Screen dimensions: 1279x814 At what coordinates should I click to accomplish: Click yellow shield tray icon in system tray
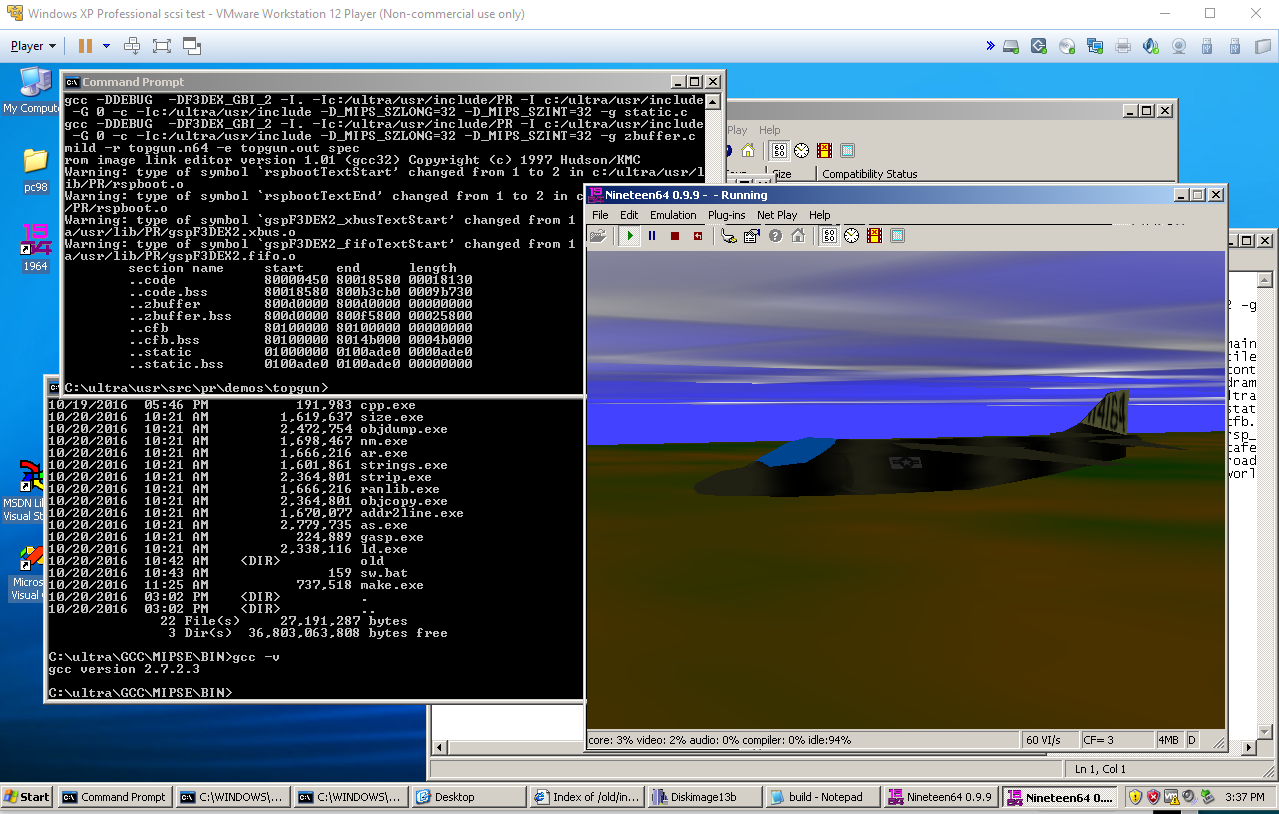coord(1135,797)
